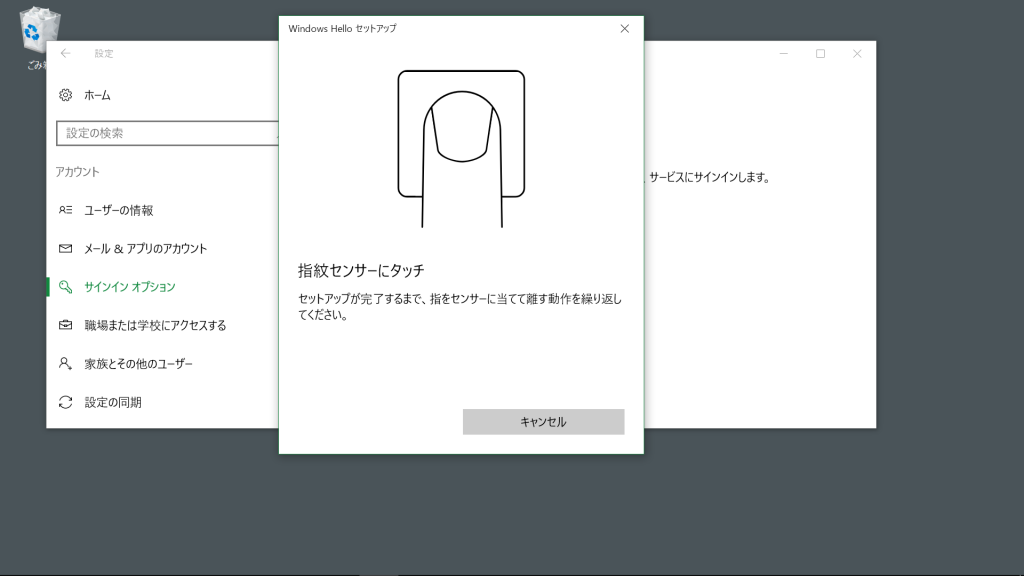Screen dimensions: 1024x576
Task: Click the アカウント section heading
Action: [x=77, y=172]
